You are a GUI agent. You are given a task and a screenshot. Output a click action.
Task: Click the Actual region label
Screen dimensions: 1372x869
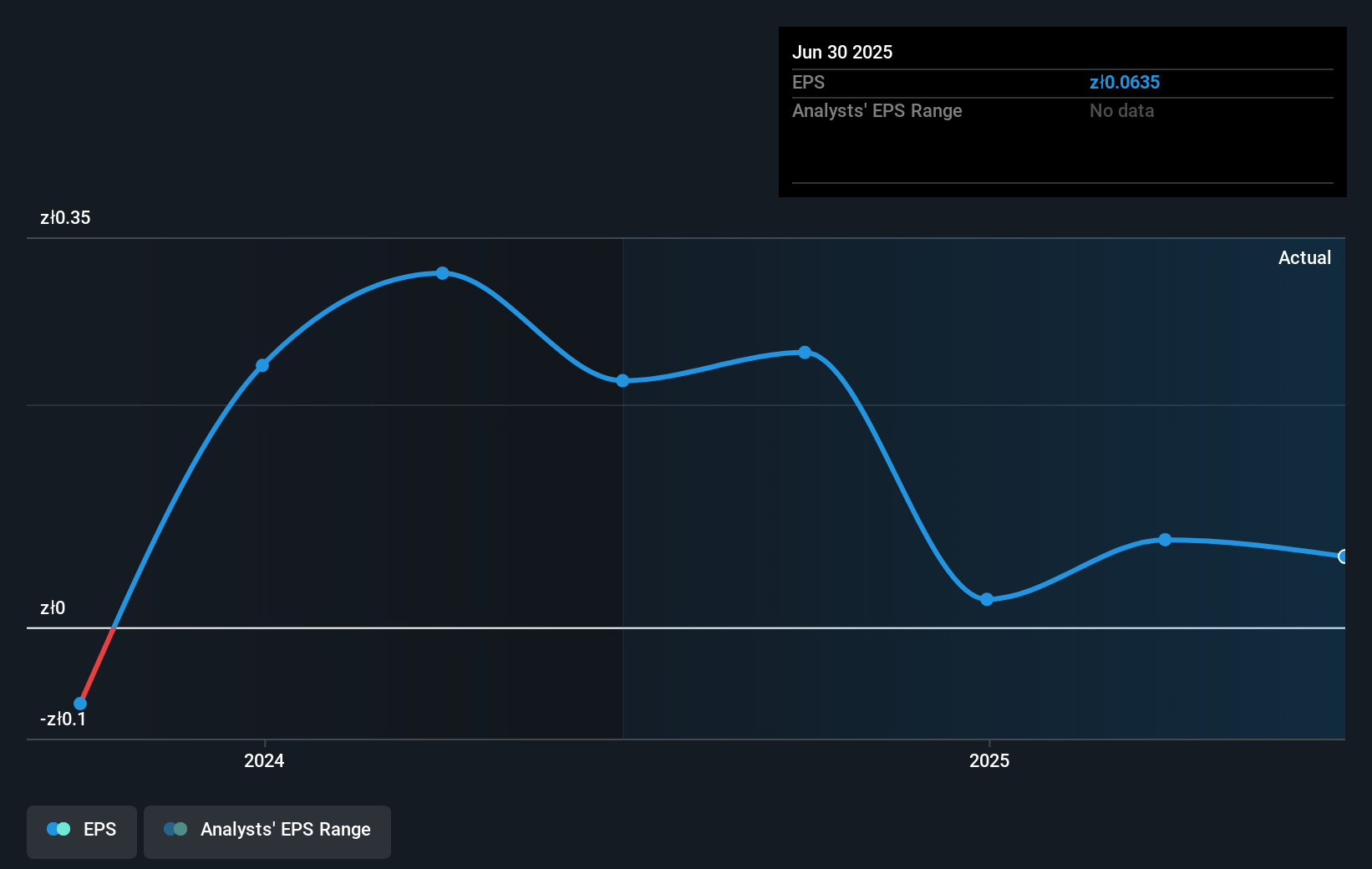tap(1304, 258)
